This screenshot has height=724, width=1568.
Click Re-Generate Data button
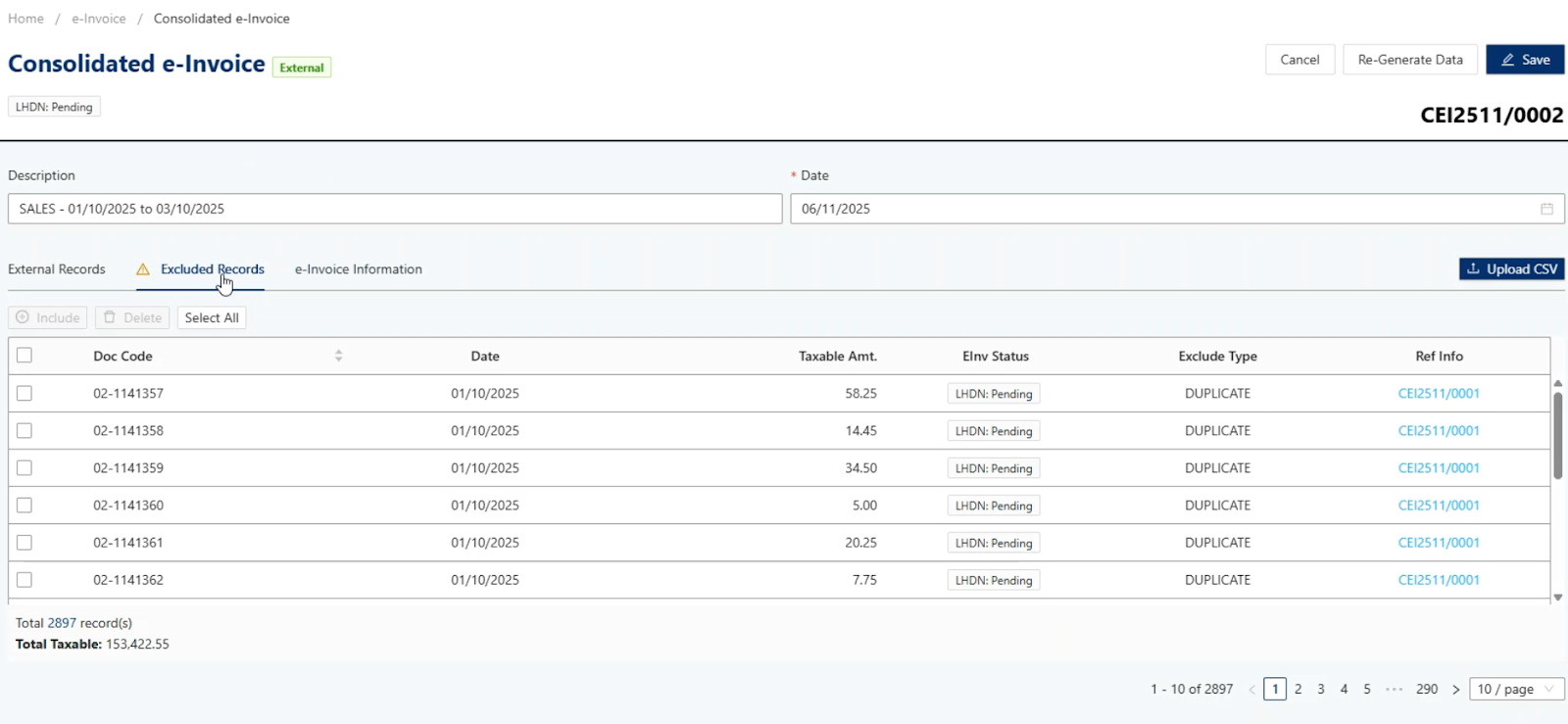pyautogui.click(x=1410, y=60)
